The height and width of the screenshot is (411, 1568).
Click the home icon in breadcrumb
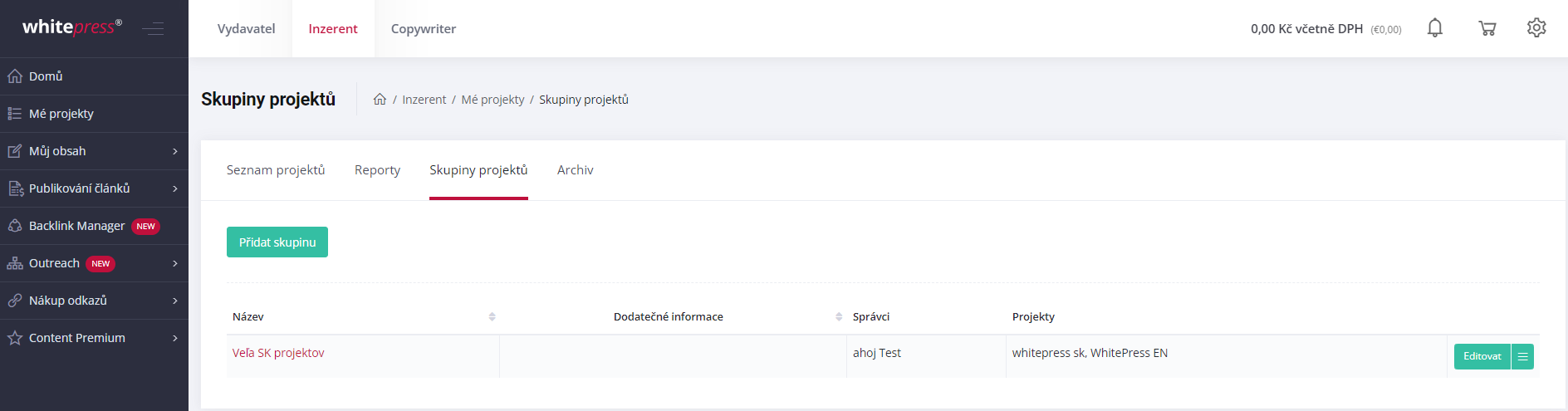tap(380, 99)
